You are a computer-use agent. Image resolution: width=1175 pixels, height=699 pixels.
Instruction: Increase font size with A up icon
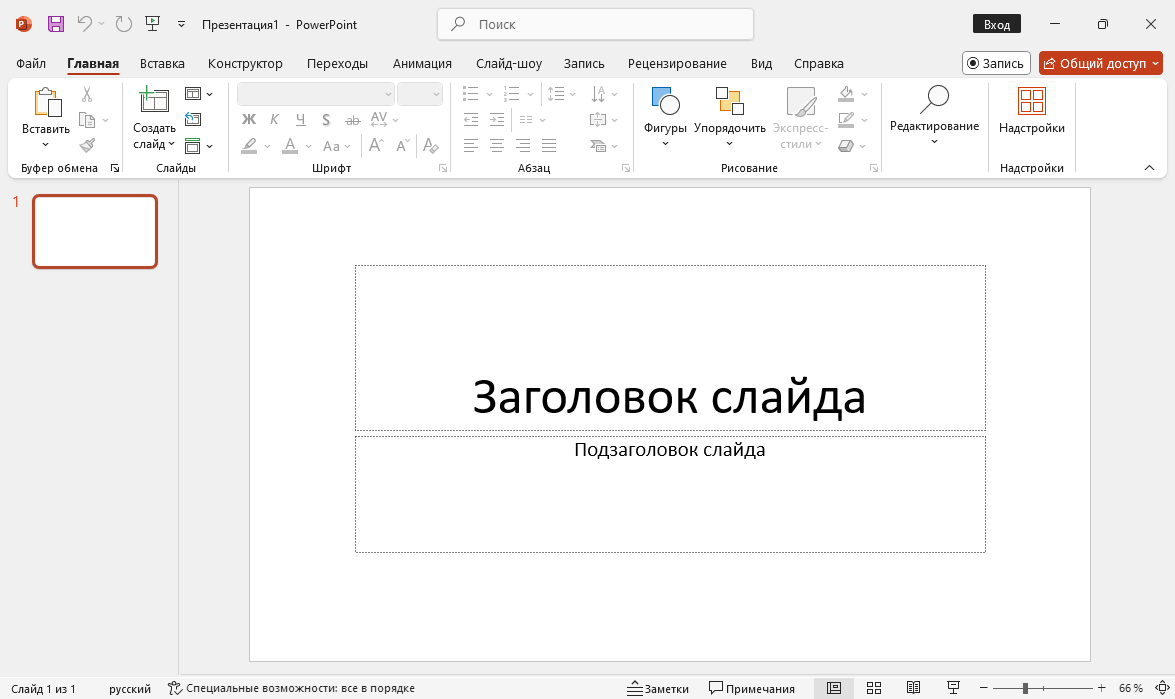coord(376,145)
